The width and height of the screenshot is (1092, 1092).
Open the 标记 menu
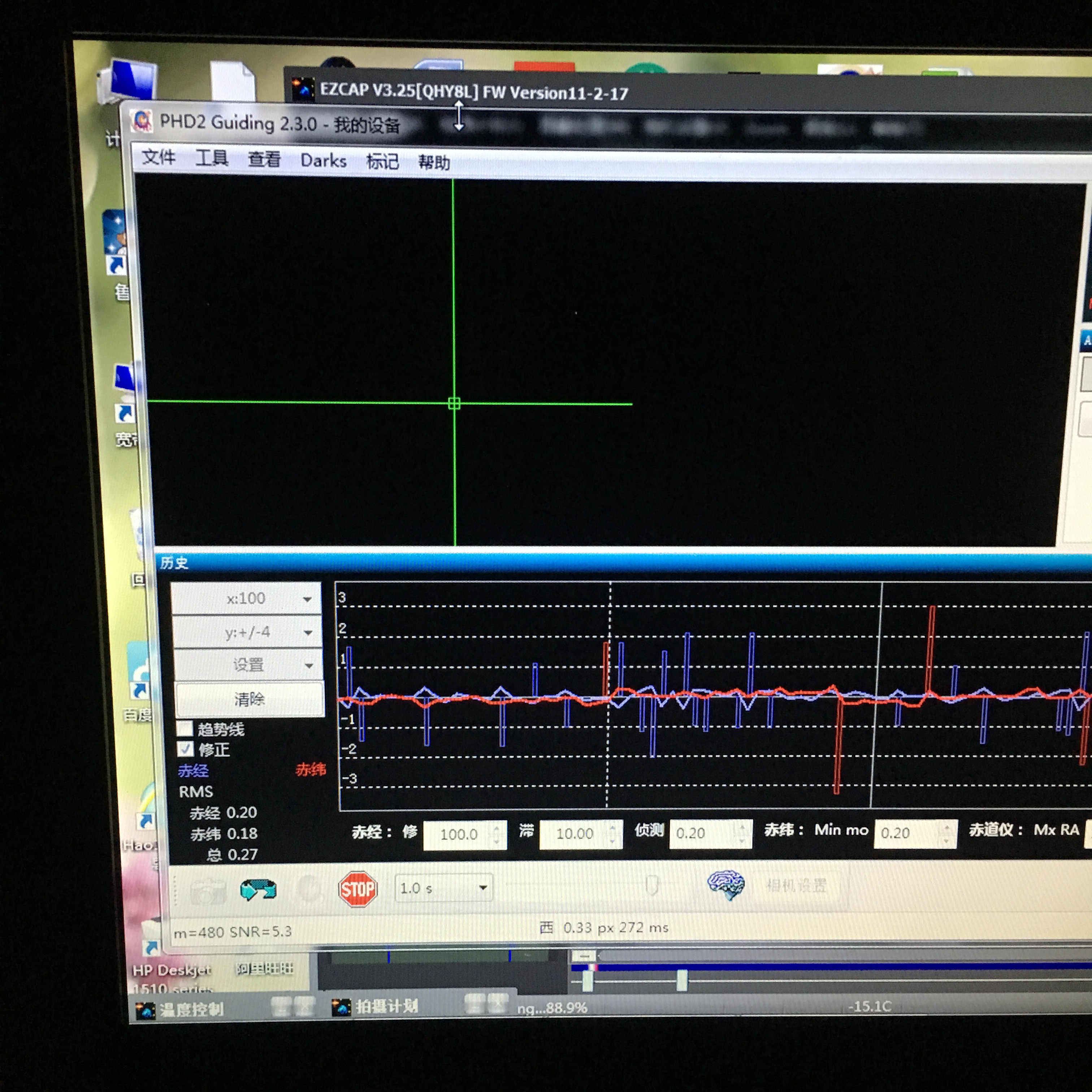tap(382, 162)
